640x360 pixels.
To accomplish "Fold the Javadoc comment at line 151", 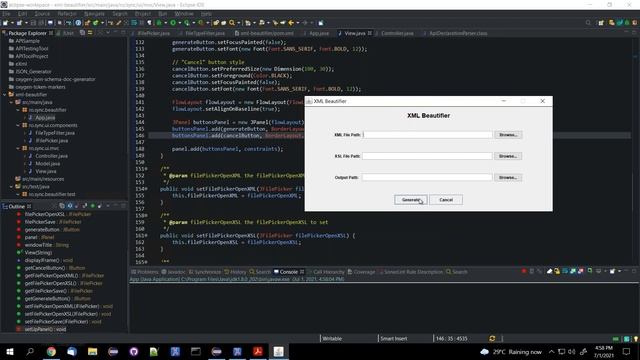I will point(147,169).
